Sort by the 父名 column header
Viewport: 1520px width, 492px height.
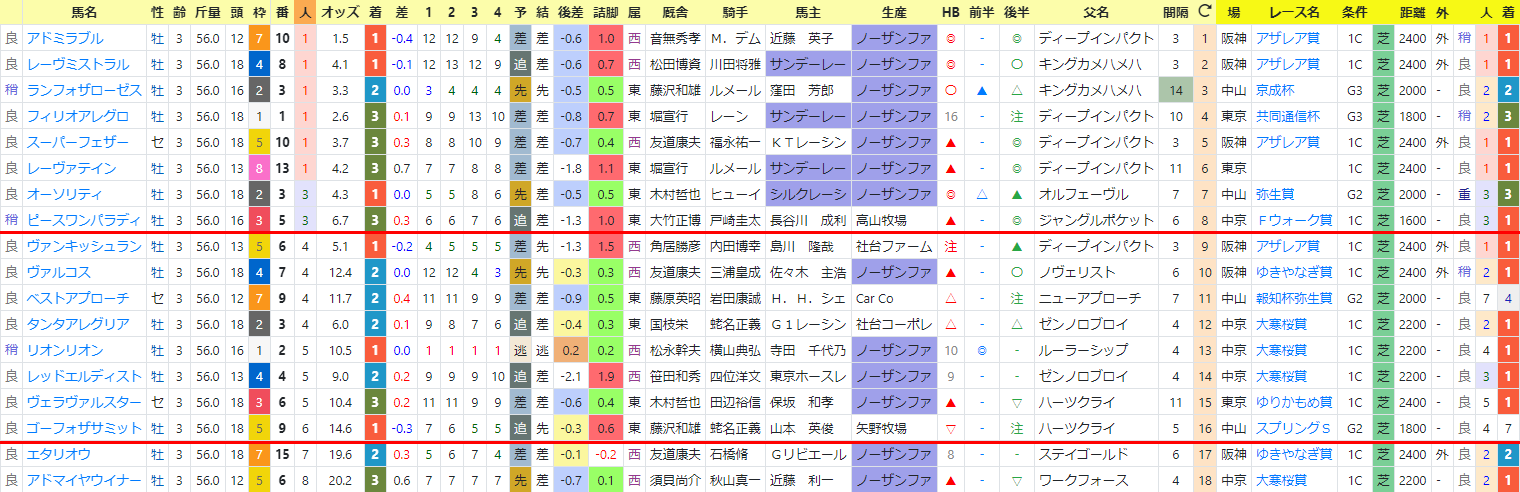(x=1096, y=13)
